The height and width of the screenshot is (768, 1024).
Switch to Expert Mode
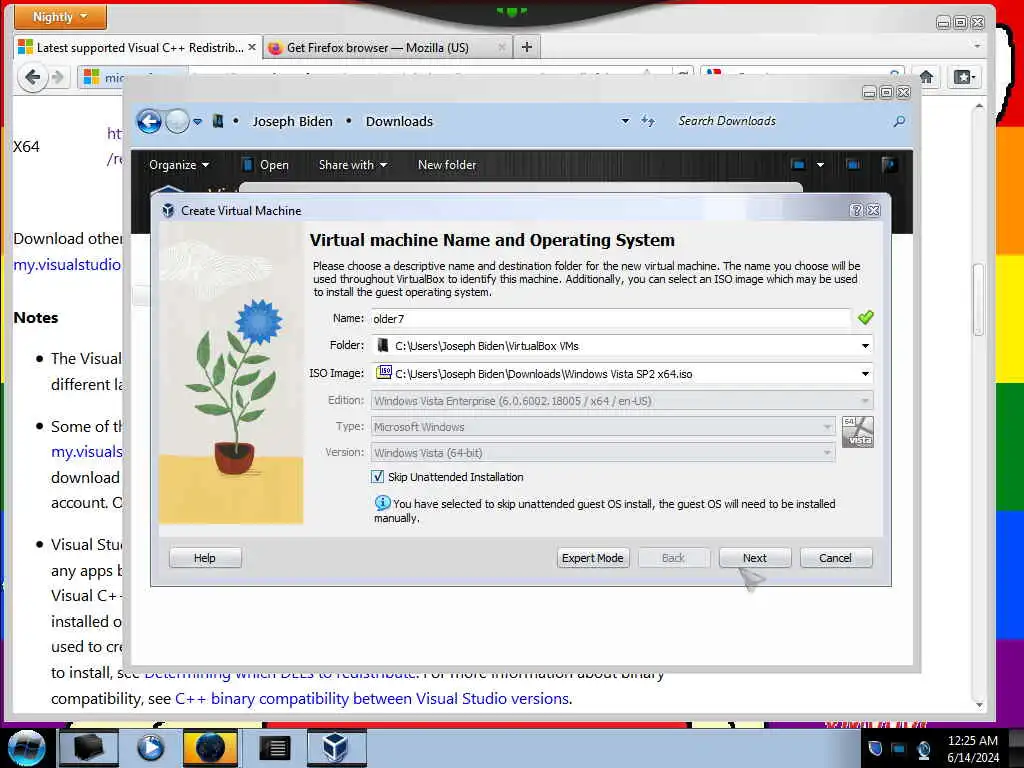point(592,558)
